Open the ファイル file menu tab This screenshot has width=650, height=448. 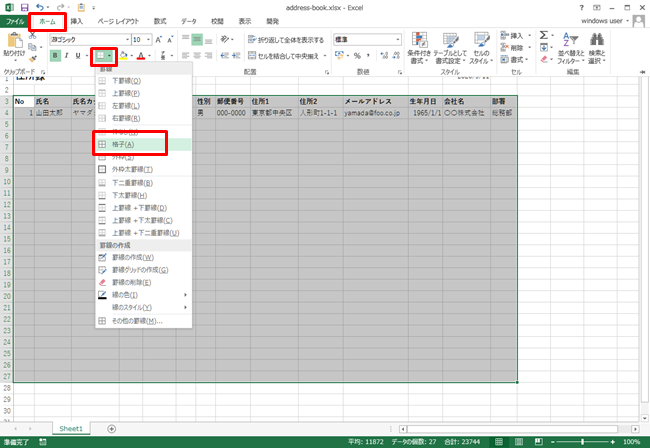point(15,21)
